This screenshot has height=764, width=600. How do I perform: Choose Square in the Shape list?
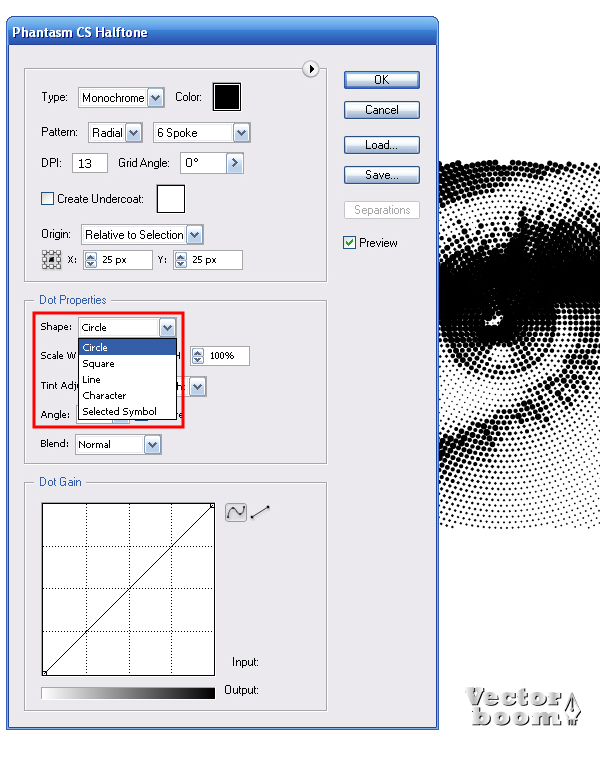click(x=127, y=363)
